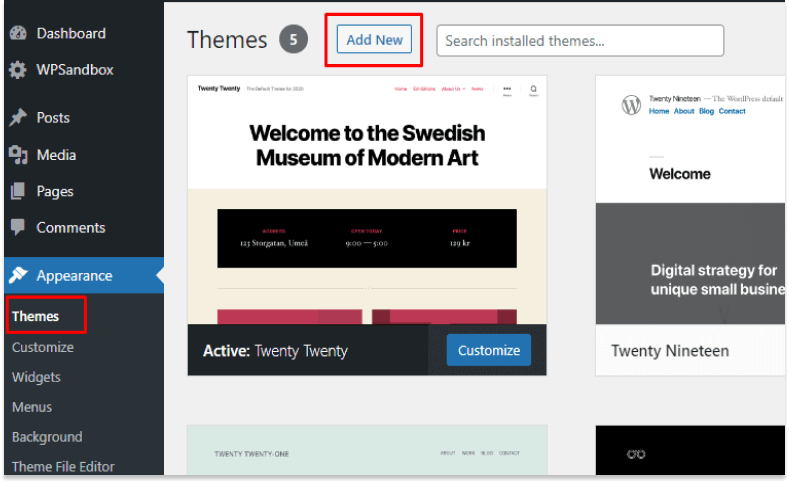Click the WPSandbox gear icon
This screenshot has height=483, width=789.
tap(18, 70)
